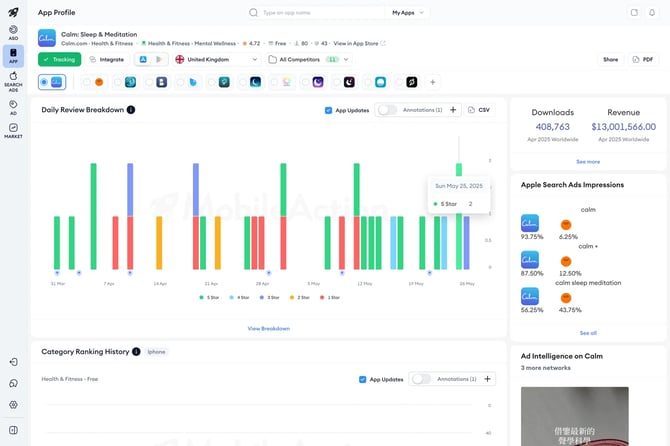Open the APP section in sidebar
670x446 pixels.
[x=13, y=56]
